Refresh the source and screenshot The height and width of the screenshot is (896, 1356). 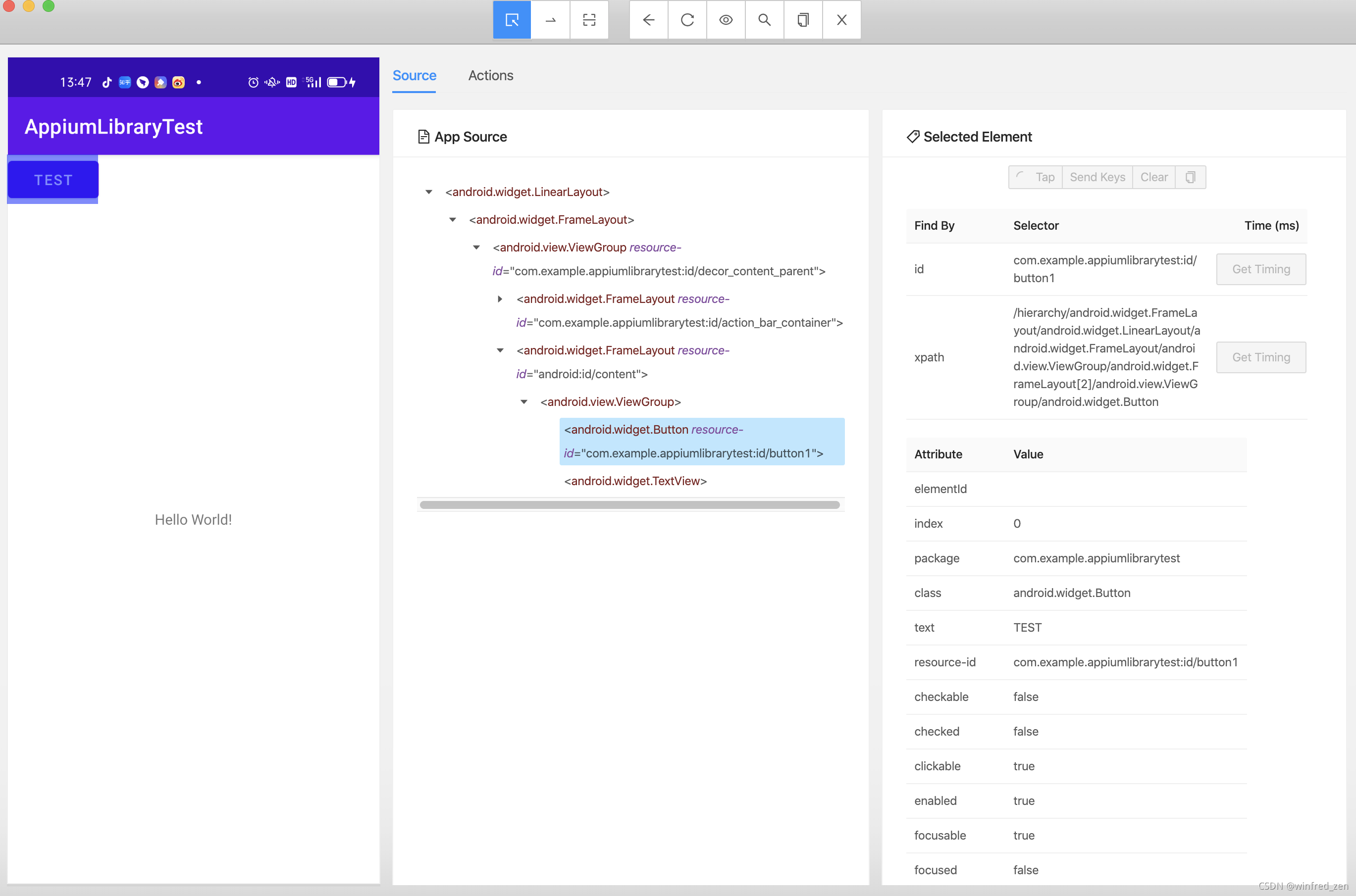pos(687,20)
